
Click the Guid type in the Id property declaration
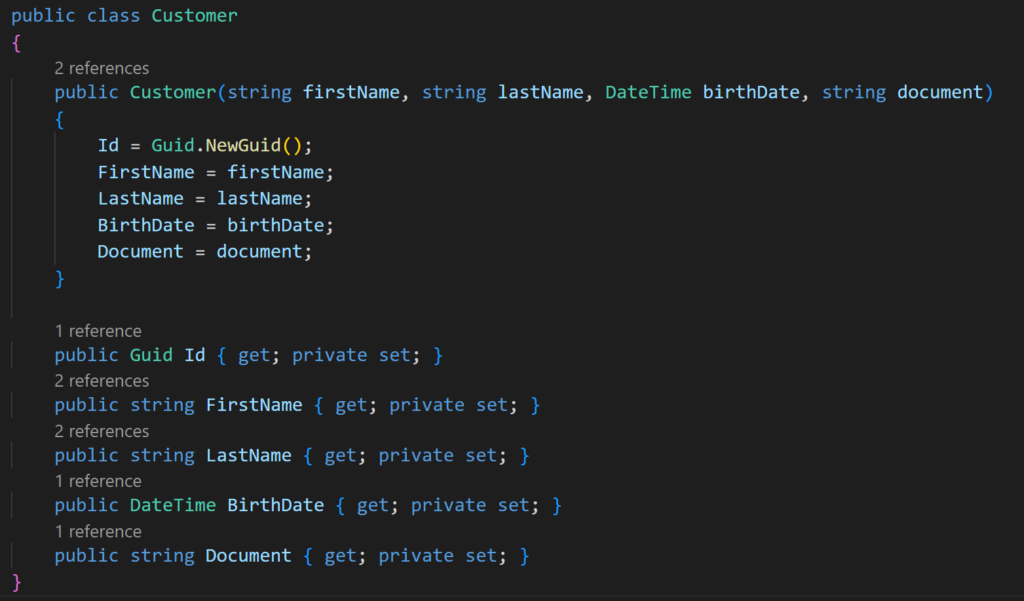pos(151,355)
